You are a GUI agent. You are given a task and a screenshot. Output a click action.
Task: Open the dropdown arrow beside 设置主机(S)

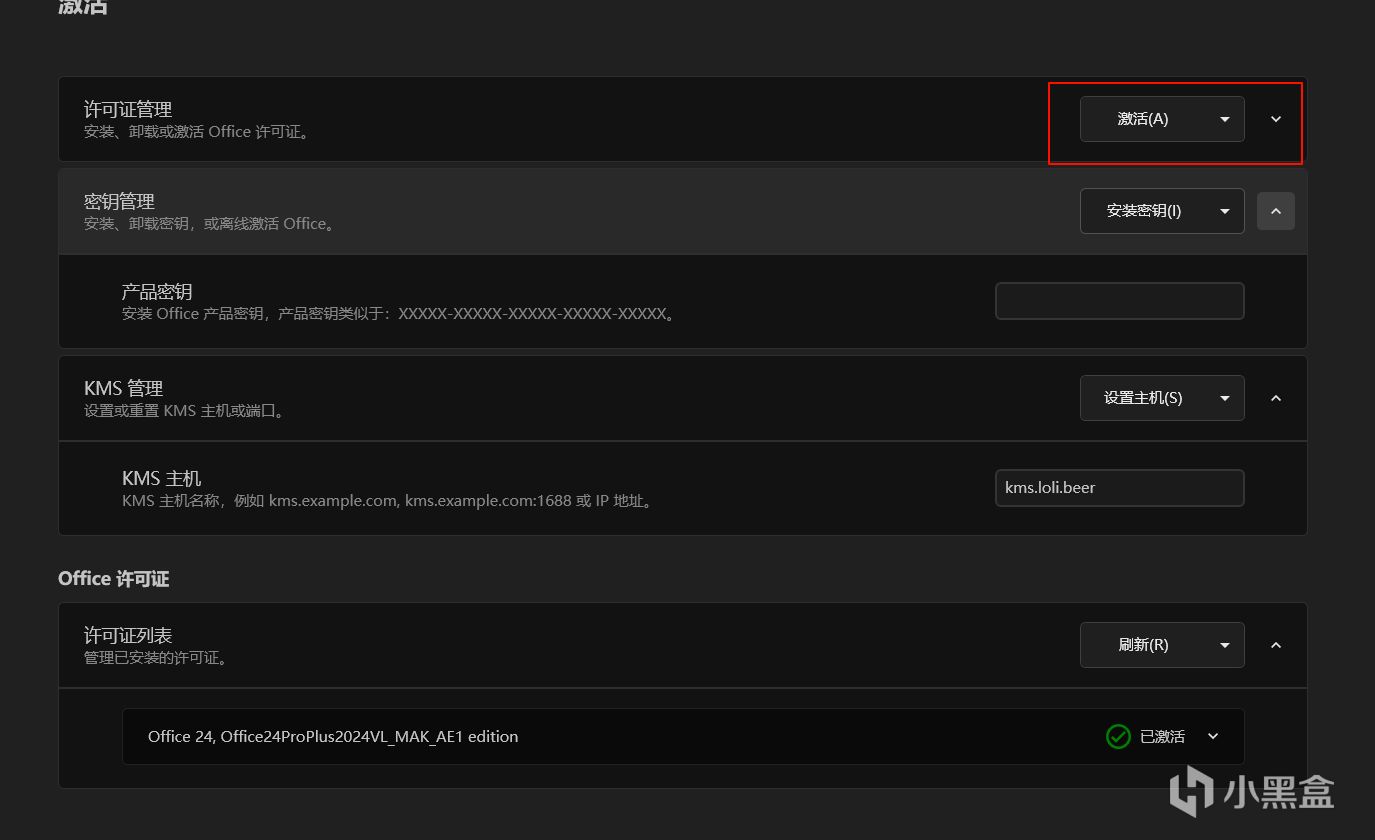tap(1225, 398)
